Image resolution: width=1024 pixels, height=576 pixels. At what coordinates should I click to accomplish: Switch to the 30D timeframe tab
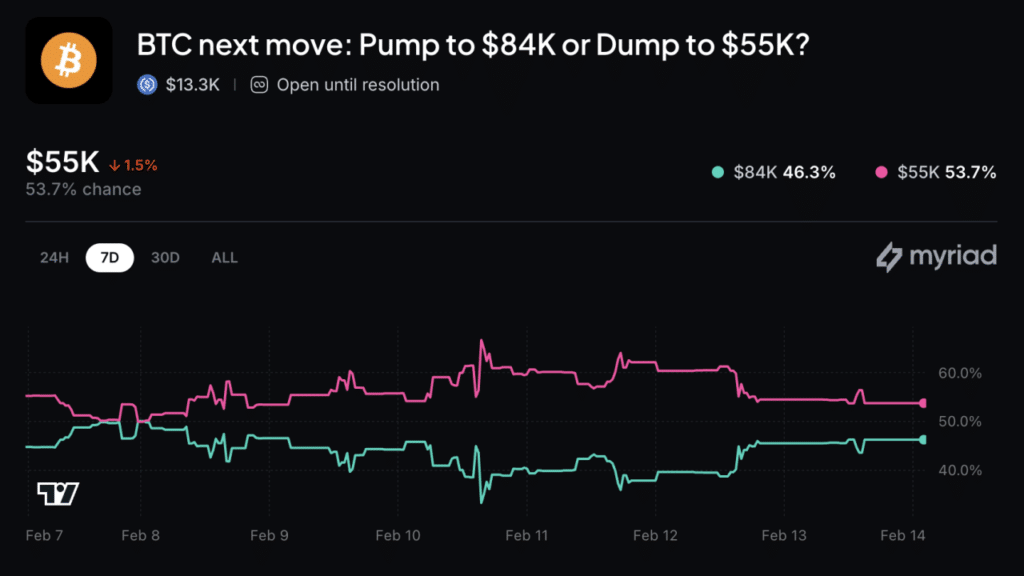(165, 257)
